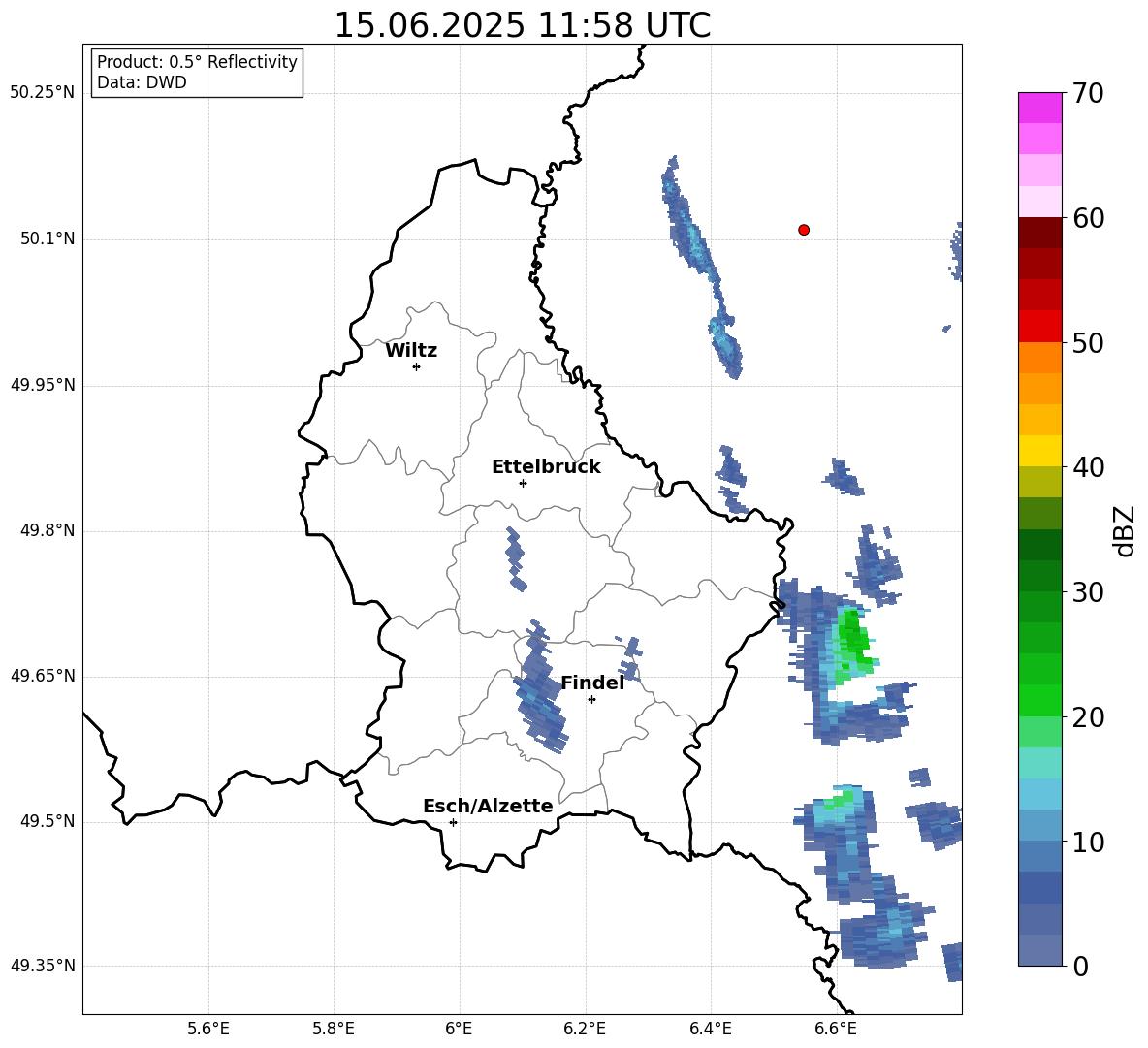This screenshot has width=1148, height=1048.
Task: Click the longitude label '5.8°E'
Action: [x=334, y=1029]
